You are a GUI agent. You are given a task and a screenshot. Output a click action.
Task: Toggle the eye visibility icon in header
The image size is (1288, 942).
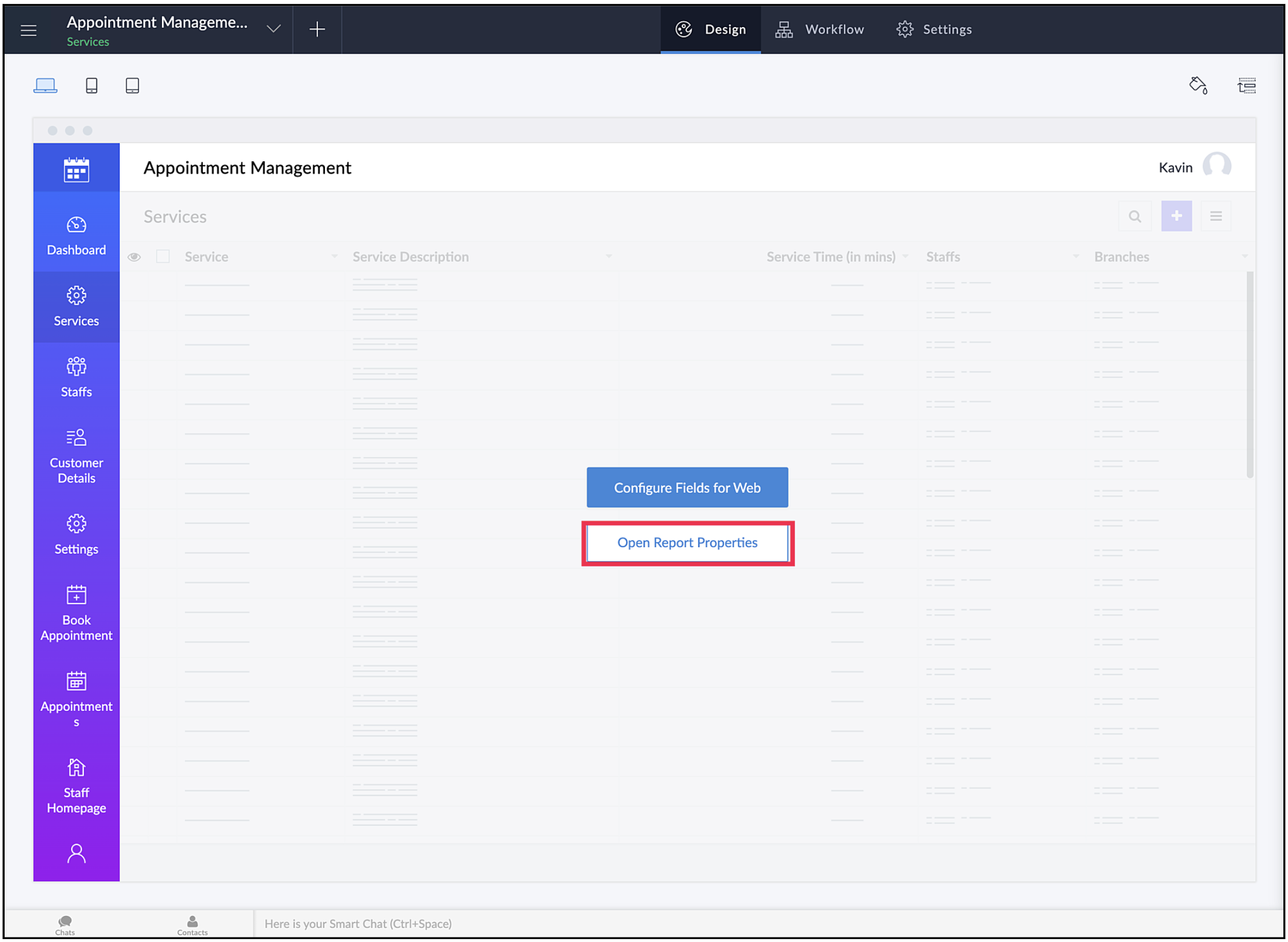[x=134, y=257]
